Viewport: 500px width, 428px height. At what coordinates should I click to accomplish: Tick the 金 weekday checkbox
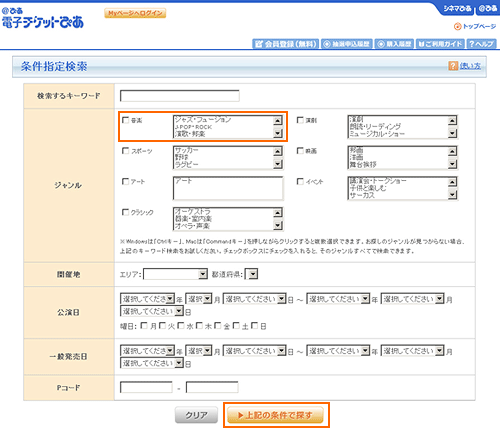pyautogui.click(x=218, y=325)
